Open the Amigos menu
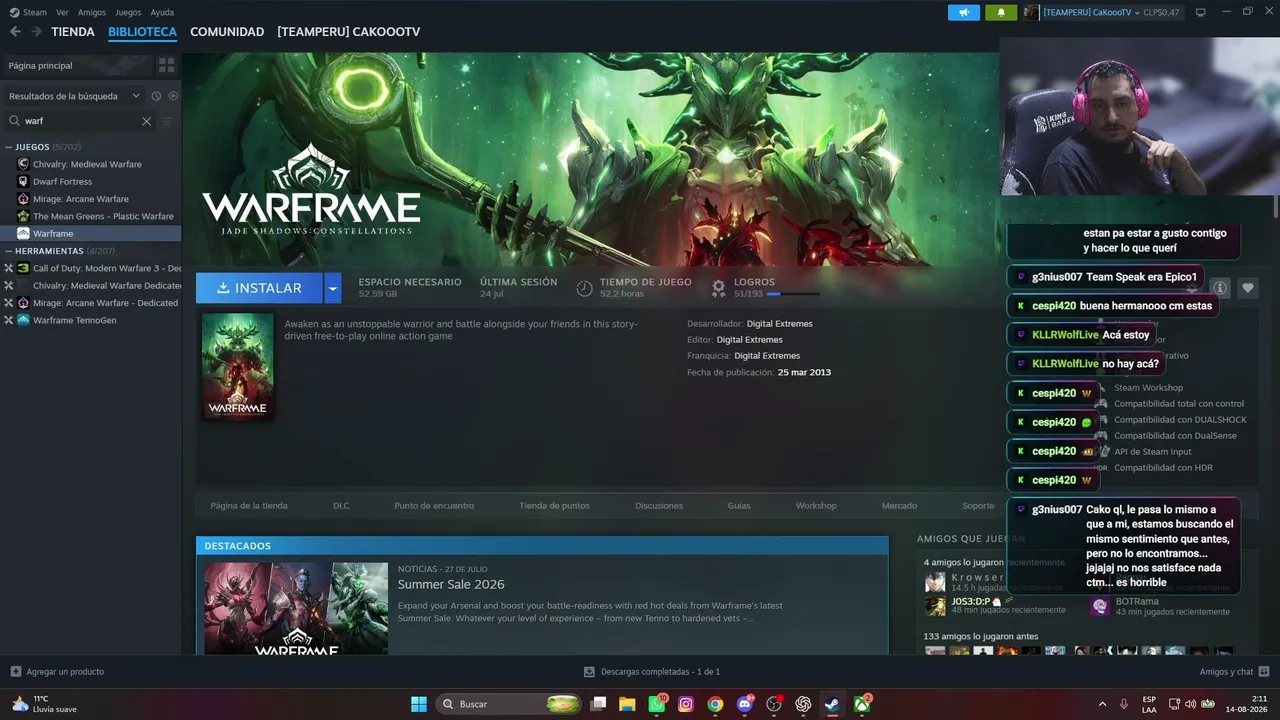The width and height of the screenshot is (1280, 720). pos(92,12)
